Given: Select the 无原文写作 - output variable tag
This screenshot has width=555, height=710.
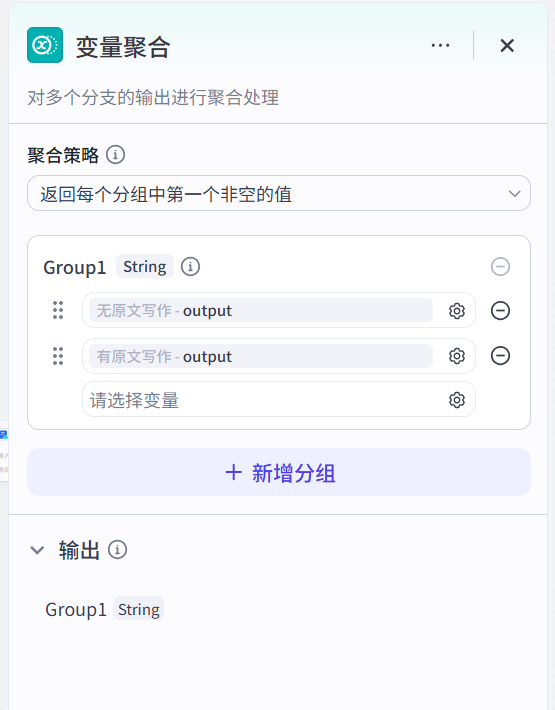Looking at the screenshot, I should tap(261, 311).
